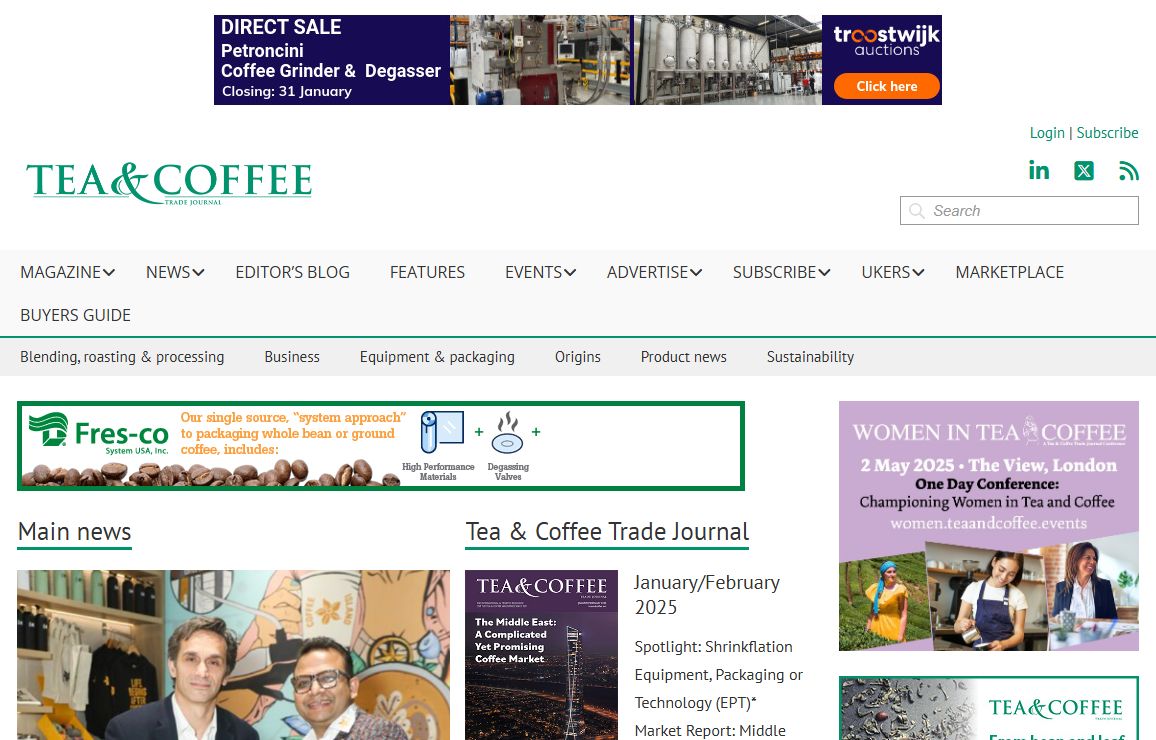Click the Main news heading
1156x740 pixels.
[x=74, y=531]
